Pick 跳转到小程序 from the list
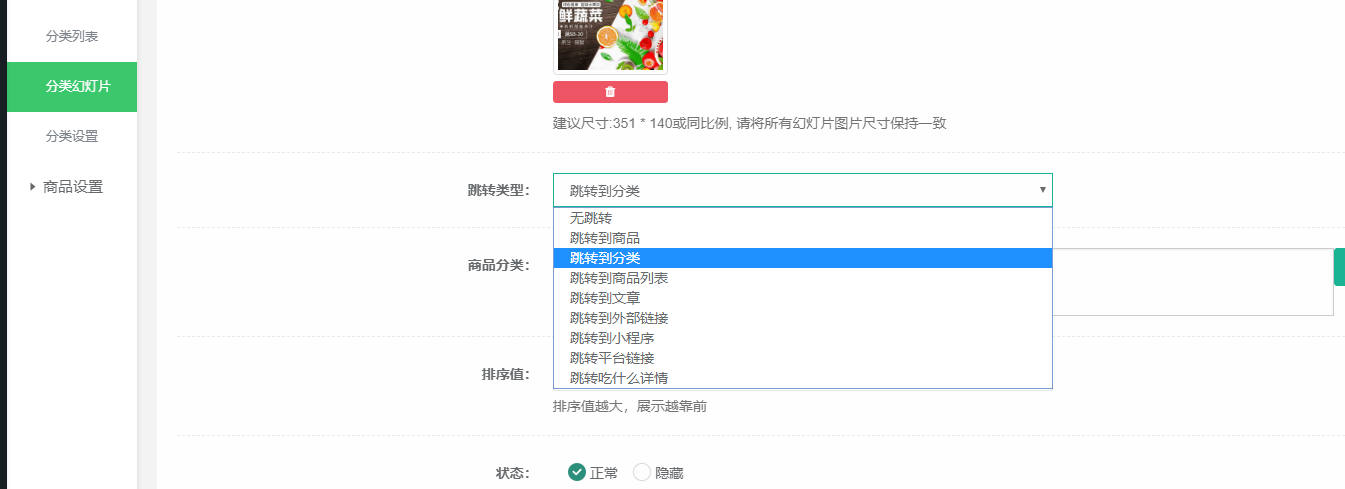The image size is (1345, 489). pos(612,338)
